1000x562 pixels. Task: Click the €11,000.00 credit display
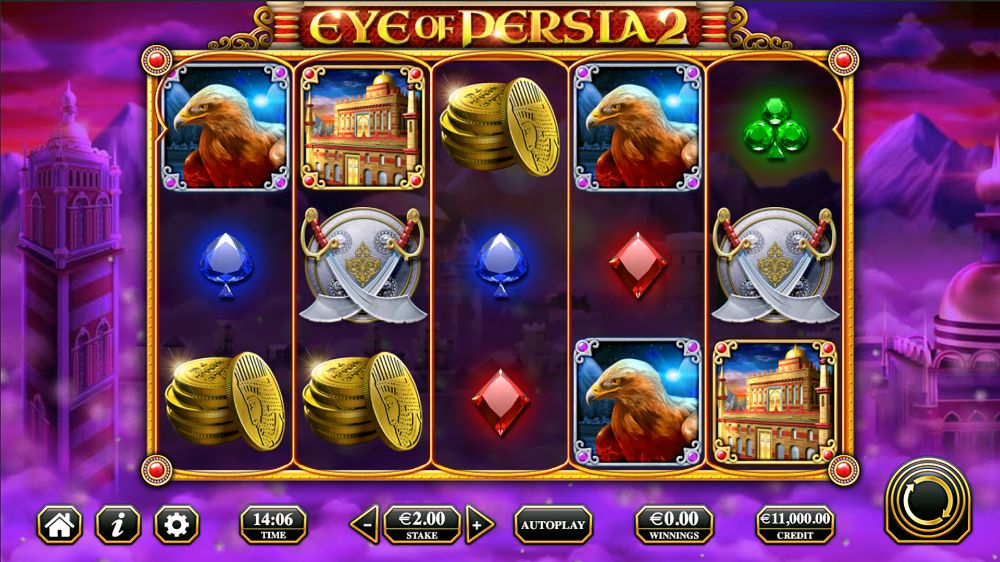click(795, 524)
